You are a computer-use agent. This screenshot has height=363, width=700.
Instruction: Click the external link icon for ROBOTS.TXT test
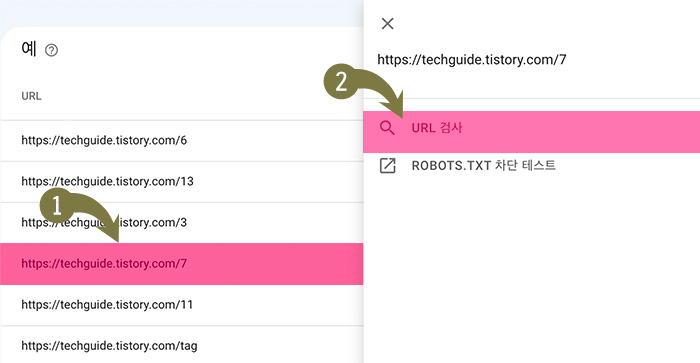point(387,166)
